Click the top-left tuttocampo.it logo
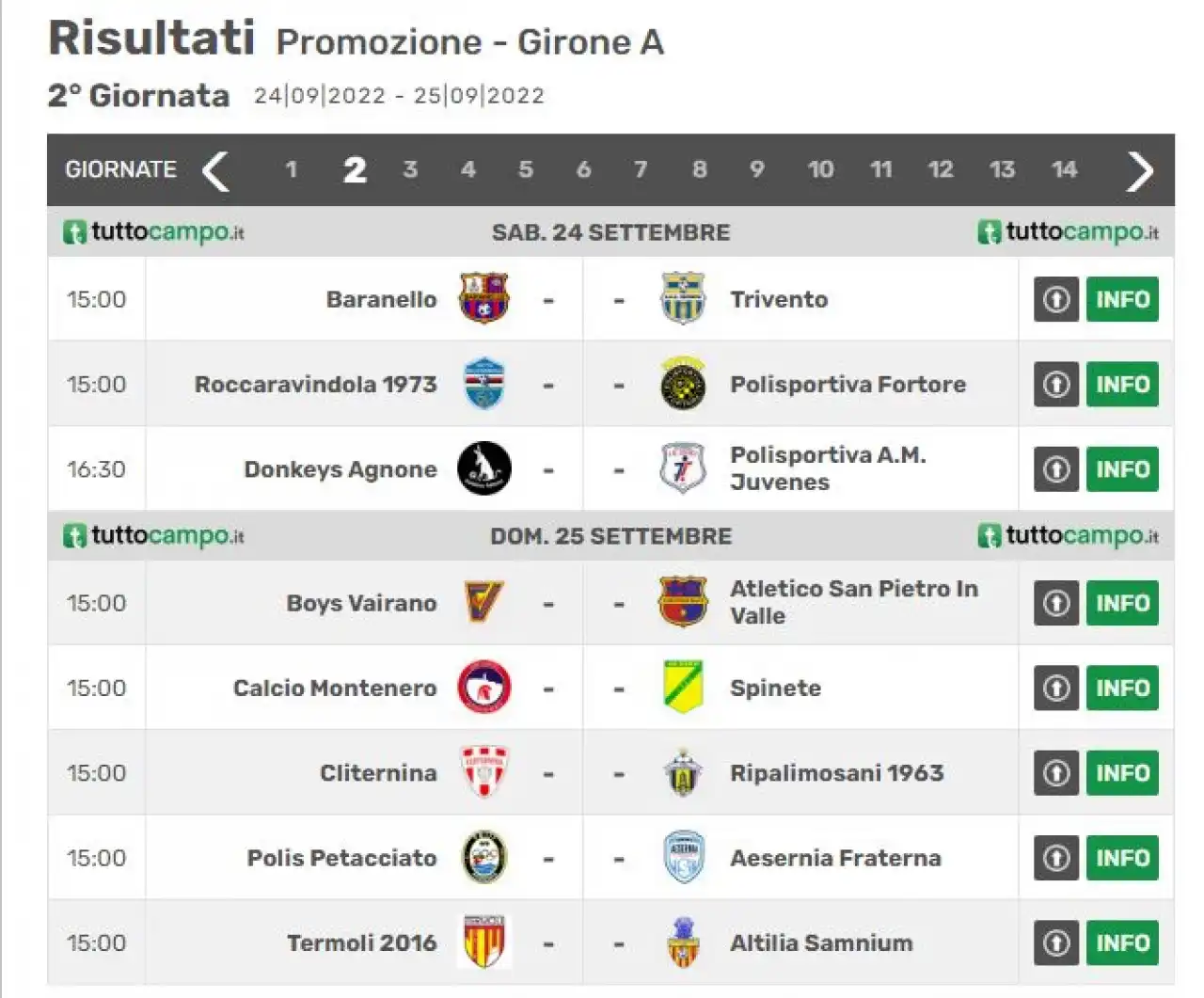Image resolution: width=1204 pixels, height=998 pixels. tap(153, 231)
